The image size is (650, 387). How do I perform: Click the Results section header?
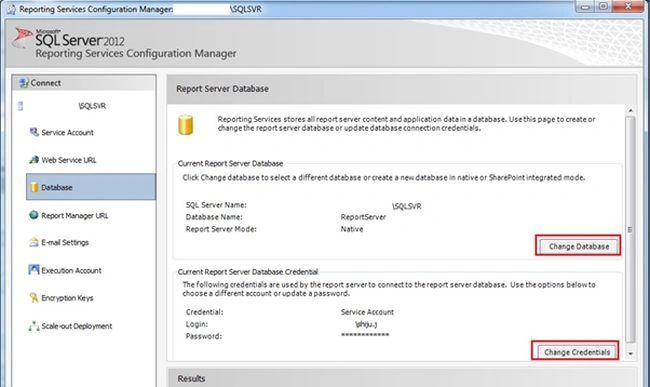[x=191, y=379]
